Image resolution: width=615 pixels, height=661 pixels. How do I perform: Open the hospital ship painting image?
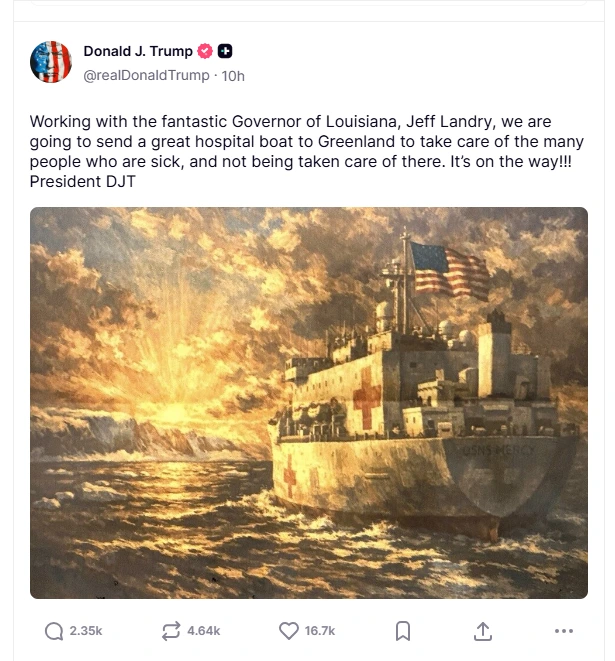tap(309, 403)
